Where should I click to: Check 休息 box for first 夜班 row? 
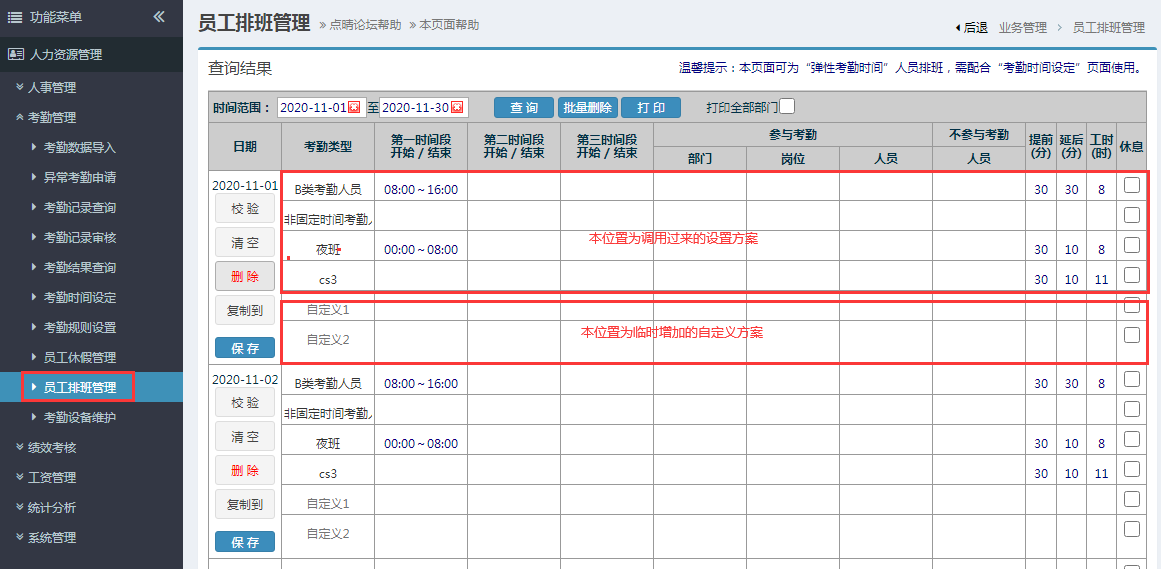coord(1131,245)
